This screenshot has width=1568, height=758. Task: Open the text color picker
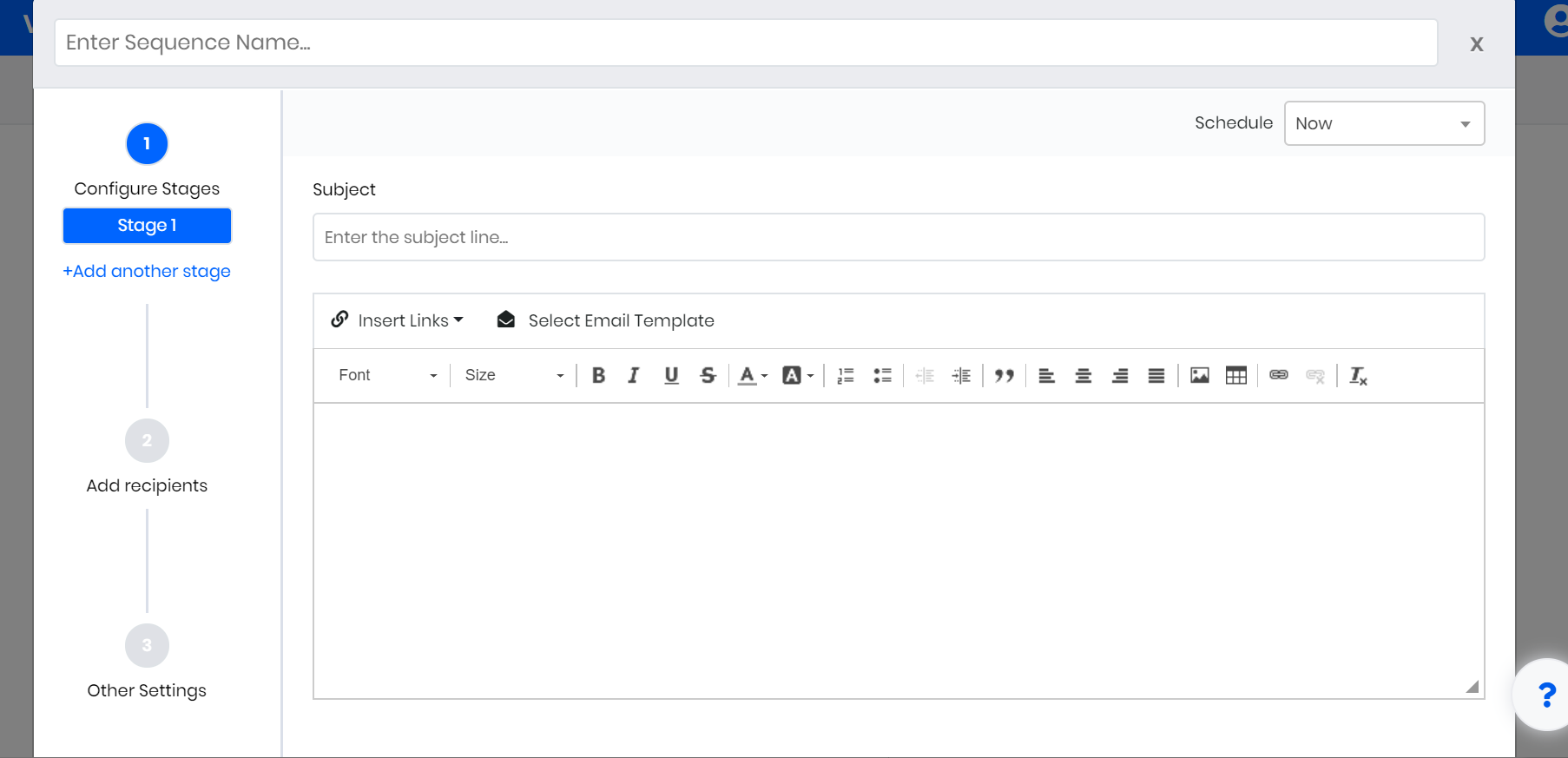752,375
